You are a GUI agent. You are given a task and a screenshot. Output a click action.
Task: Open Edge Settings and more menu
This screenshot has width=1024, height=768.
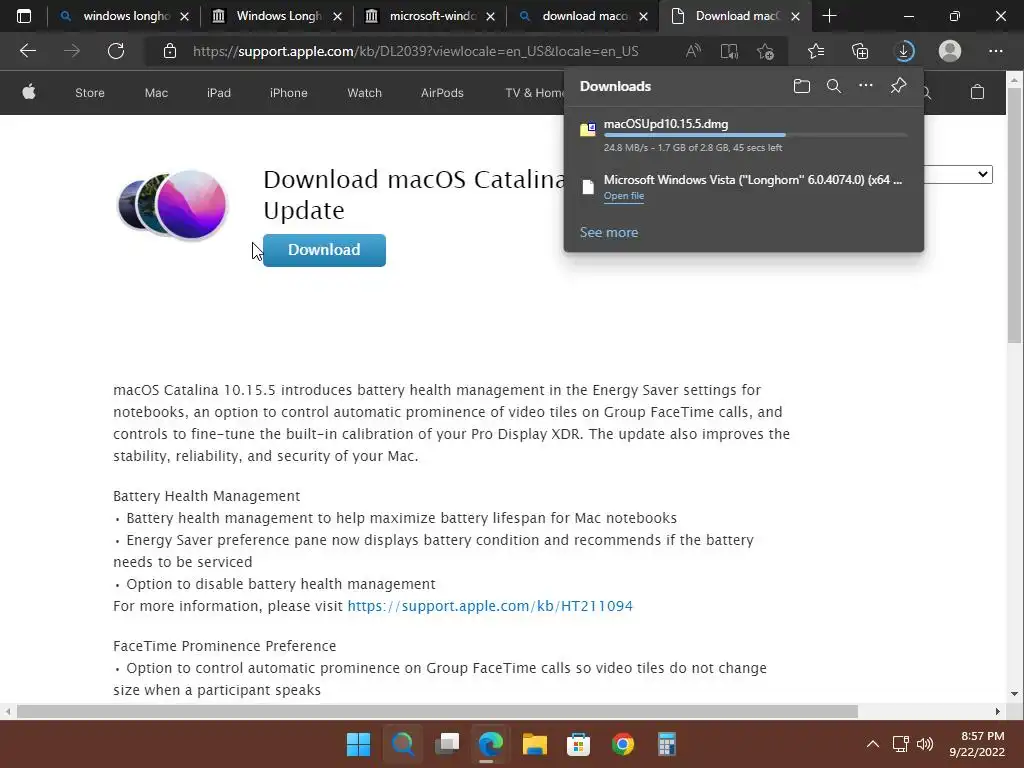tap(995, 51)
